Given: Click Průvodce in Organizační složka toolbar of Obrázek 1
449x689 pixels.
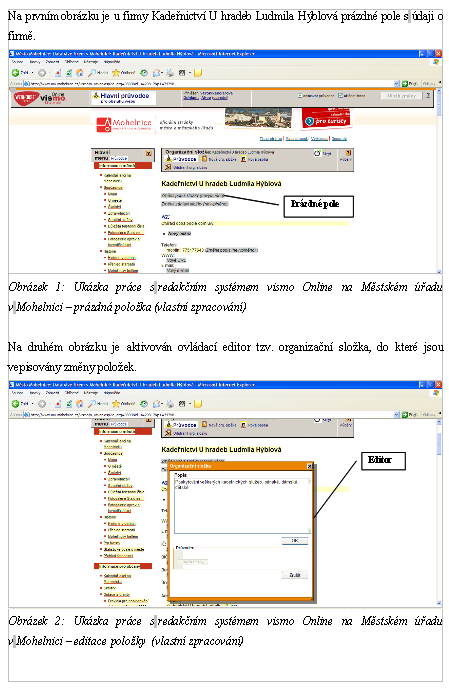Looking at the screenshot, I should [181, 159].
